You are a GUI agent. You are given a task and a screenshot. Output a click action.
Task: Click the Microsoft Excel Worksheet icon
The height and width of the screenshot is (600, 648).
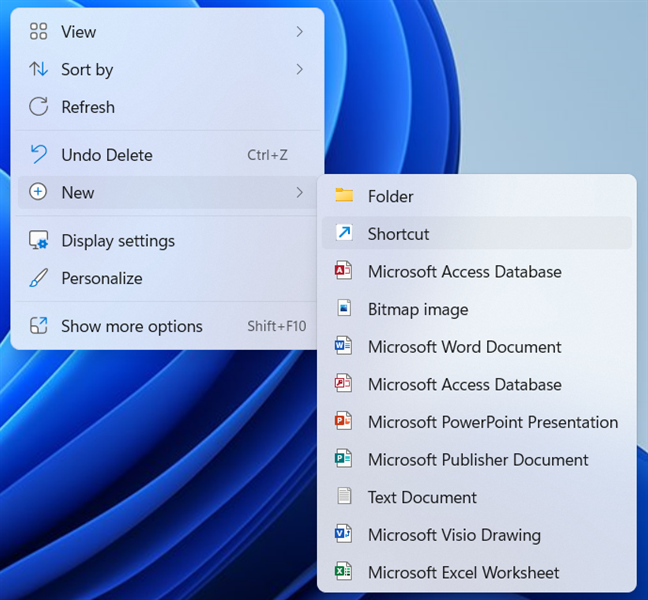(343, 571)
